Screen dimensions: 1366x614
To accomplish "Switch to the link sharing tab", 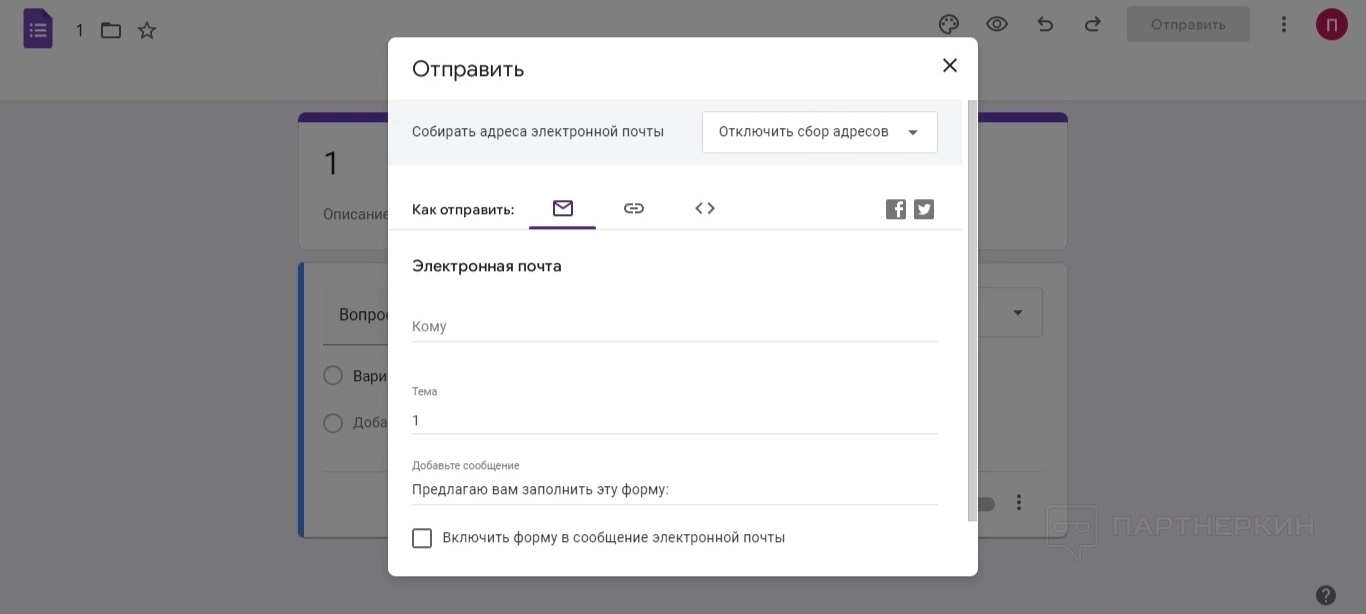I will tap(634, 208).
